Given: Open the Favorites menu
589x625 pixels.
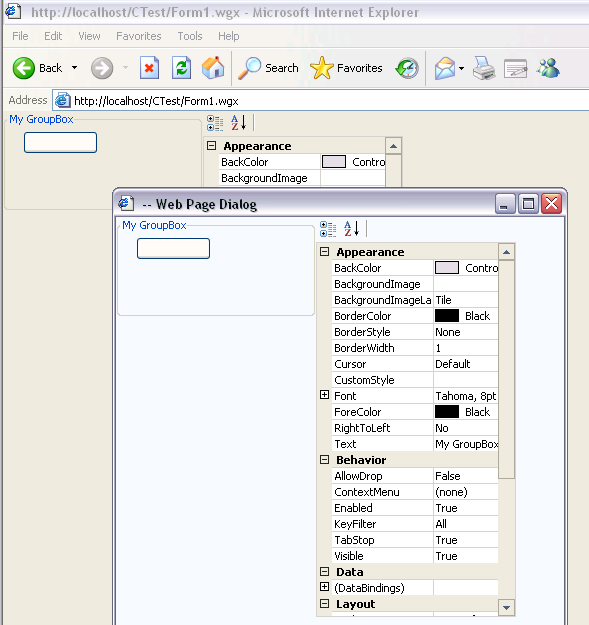Looking at the screenshot, I should coord(139,36).
